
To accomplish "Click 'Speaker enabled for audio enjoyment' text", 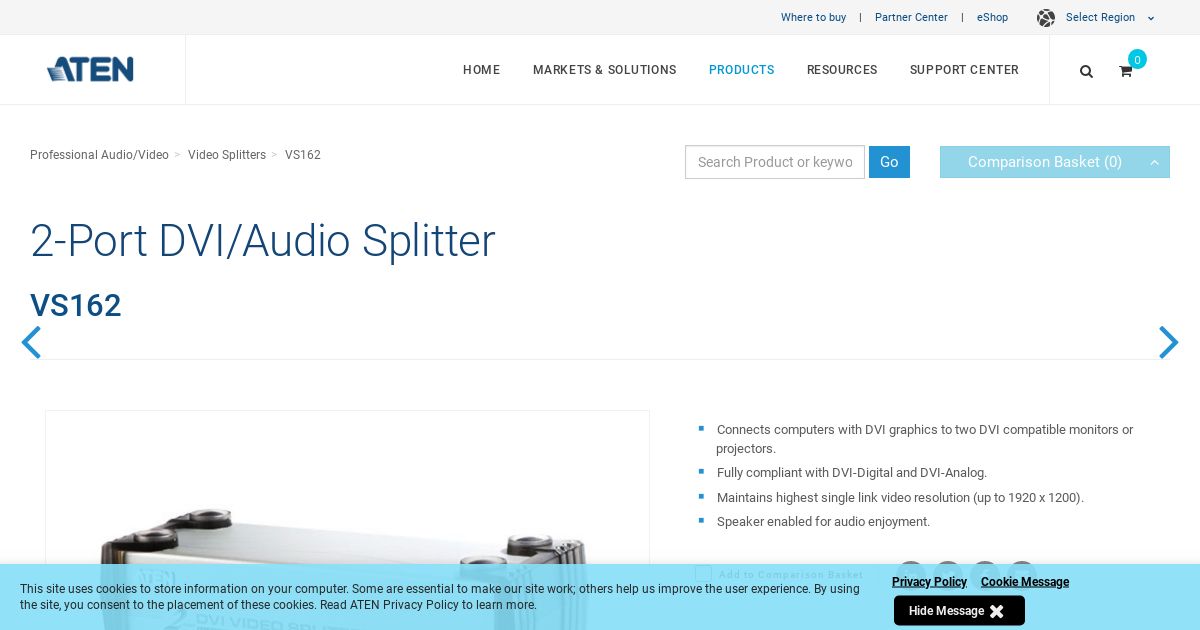I will [x=823, y=522].
